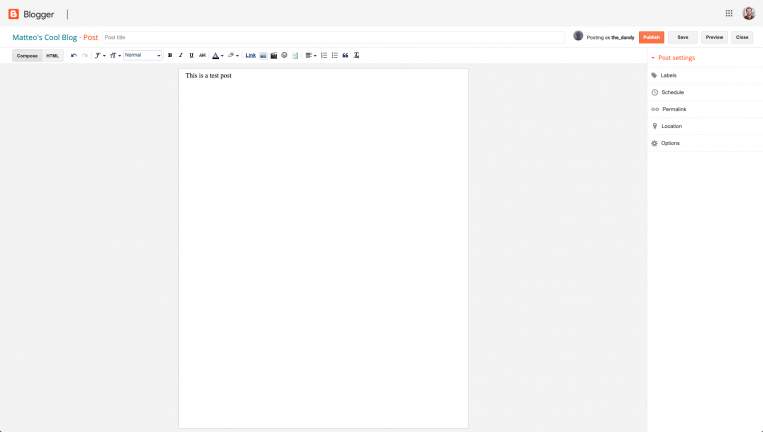The width and height of the screenshot is (763, 432).
Task: Undo the last edit
Action: [x=73, y=55]
